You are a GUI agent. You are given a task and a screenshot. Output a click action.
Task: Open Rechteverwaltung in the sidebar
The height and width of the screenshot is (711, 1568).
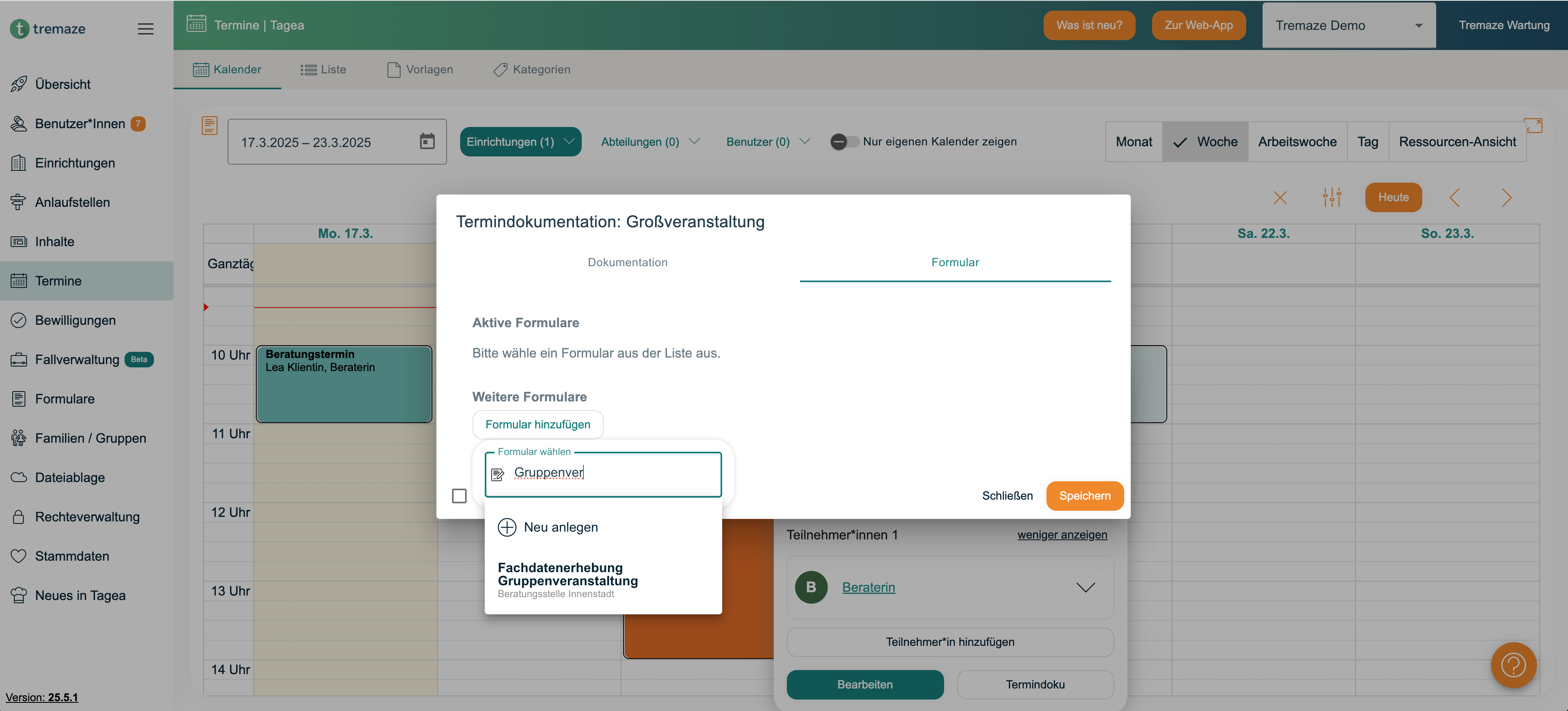tap(86, 517)
